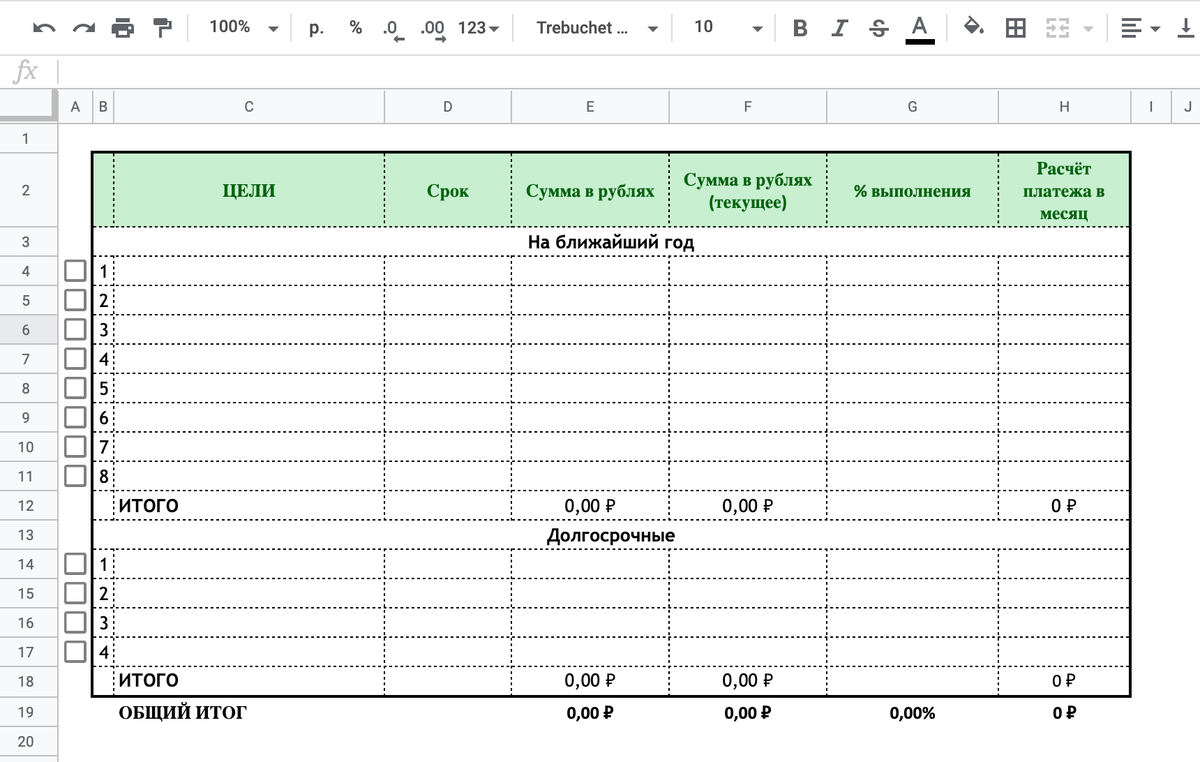
Task: Tick the checkbox for near-term goal 1
Action: [75, 271]
